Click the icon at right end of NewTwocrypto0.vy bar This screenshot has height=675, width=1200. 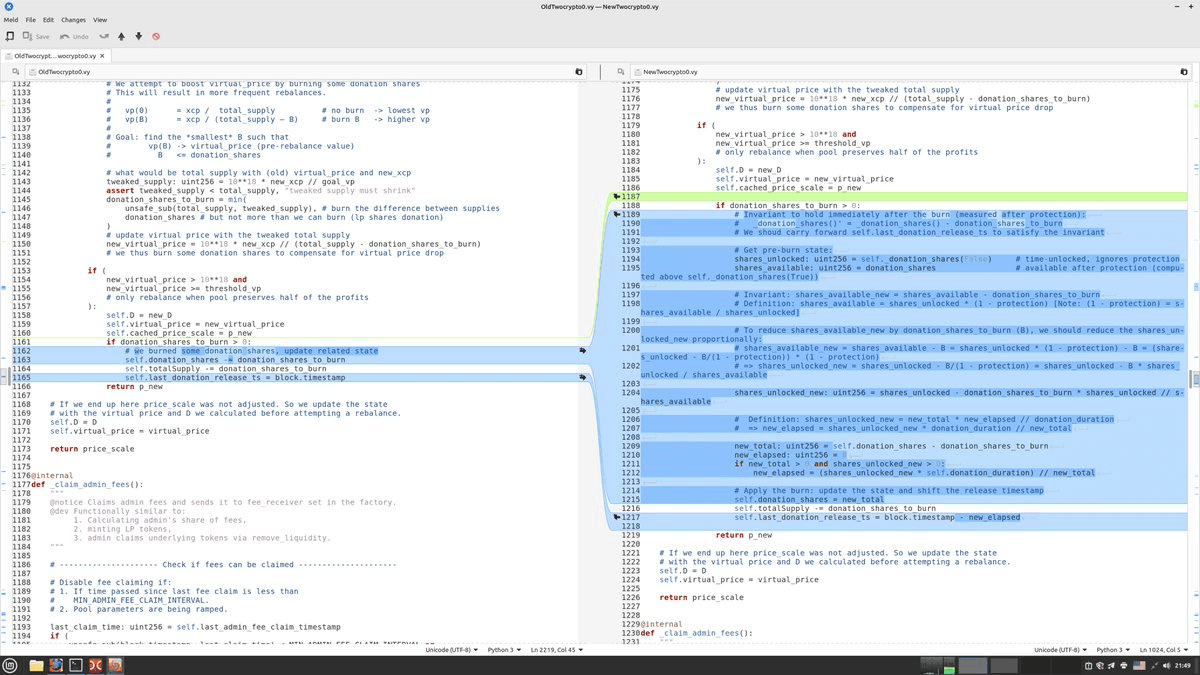point(1183,72)
